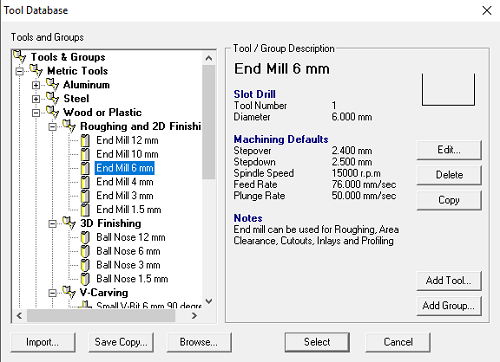Select the Aluminum group label

pos(86,85)
